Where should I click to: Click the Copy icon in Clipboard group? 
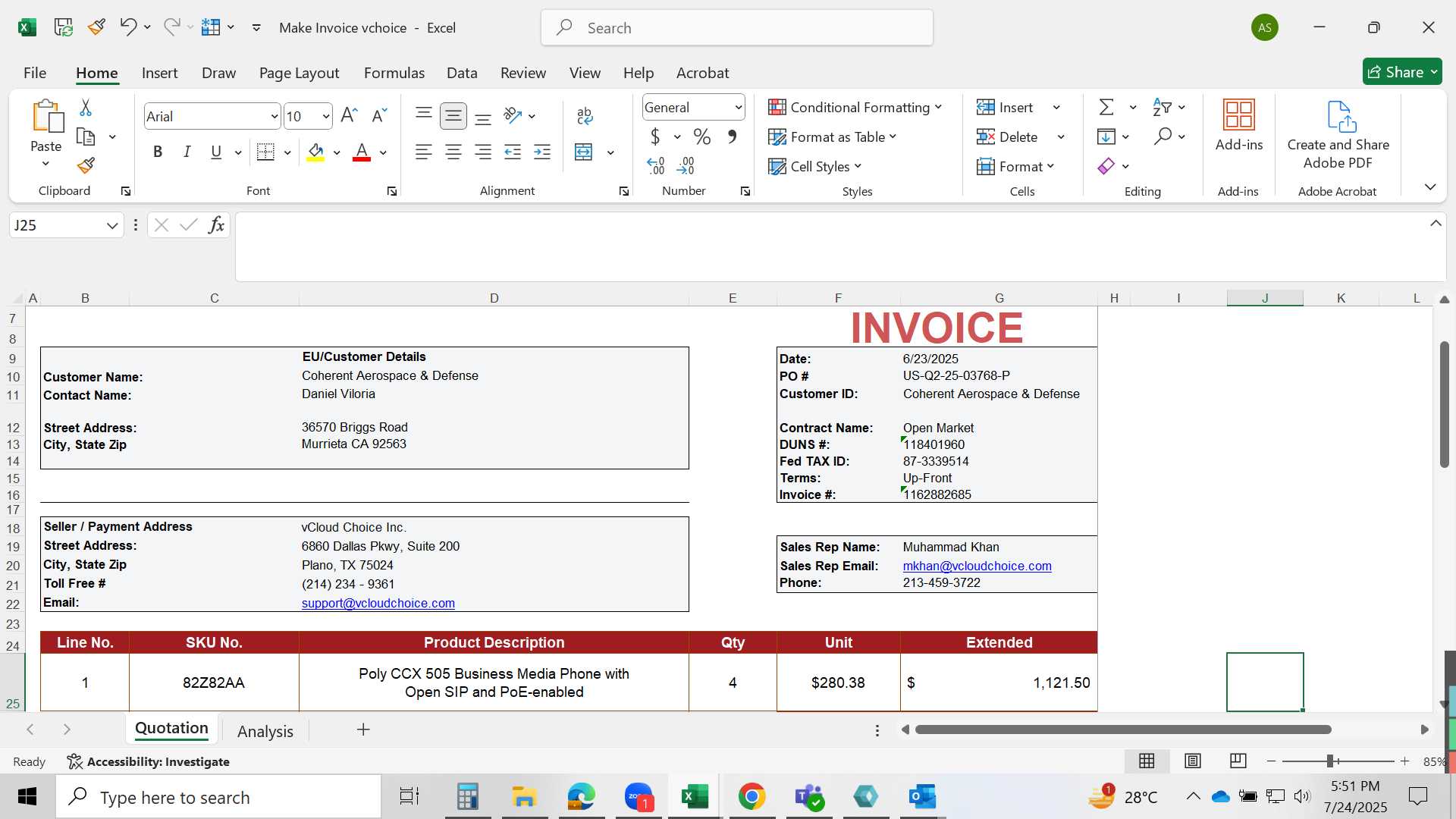coord(86,136)
